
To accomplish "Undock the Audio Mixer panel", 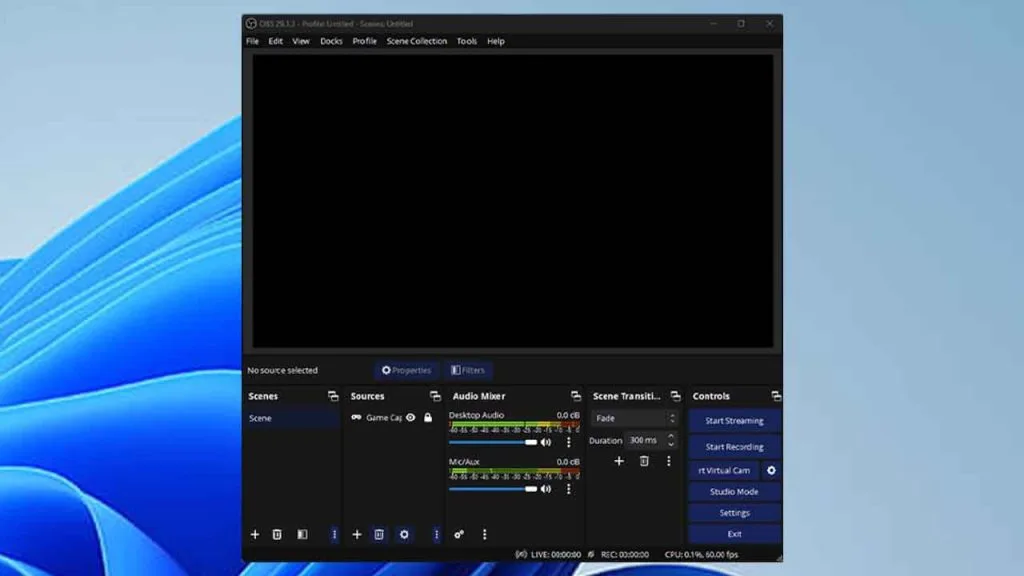I will pos(575,396).
